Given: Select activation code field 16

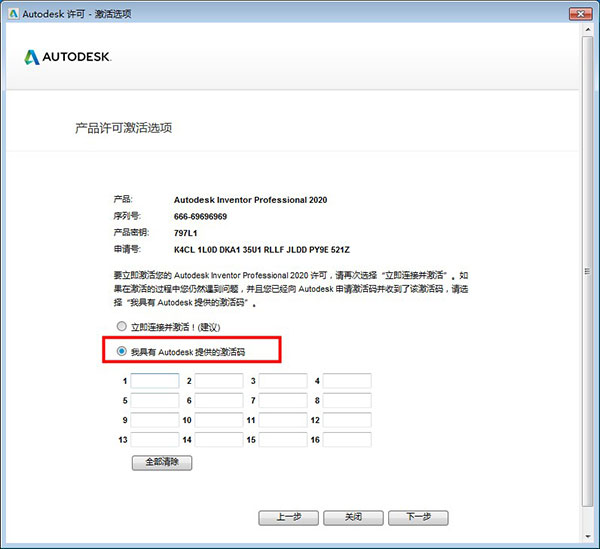Looking at the screenshot, I should (x=347, y=439).
